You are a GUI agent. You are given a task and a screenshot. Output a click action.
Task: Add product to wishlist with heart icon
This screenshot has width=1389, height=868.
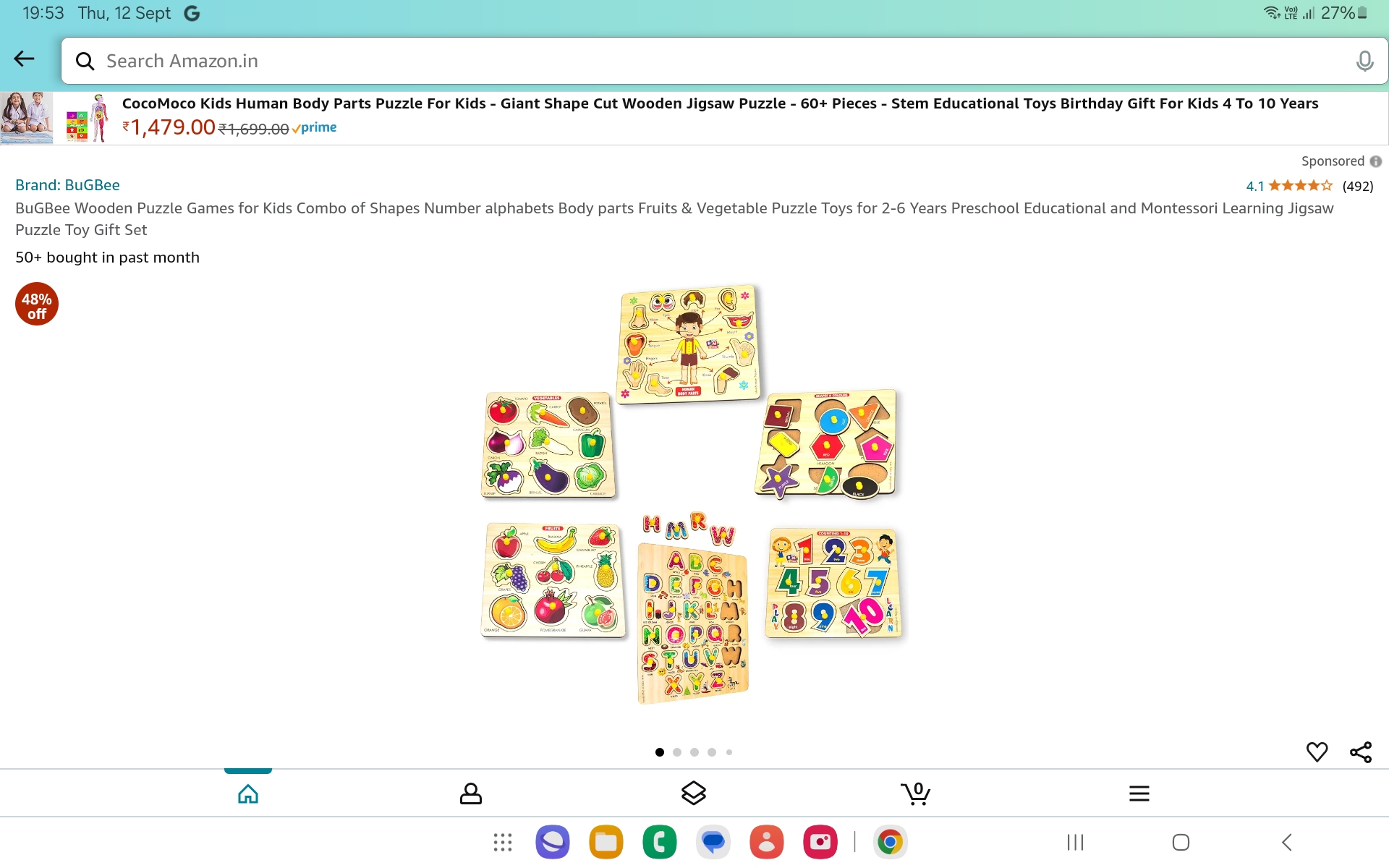pos(1317,752)
